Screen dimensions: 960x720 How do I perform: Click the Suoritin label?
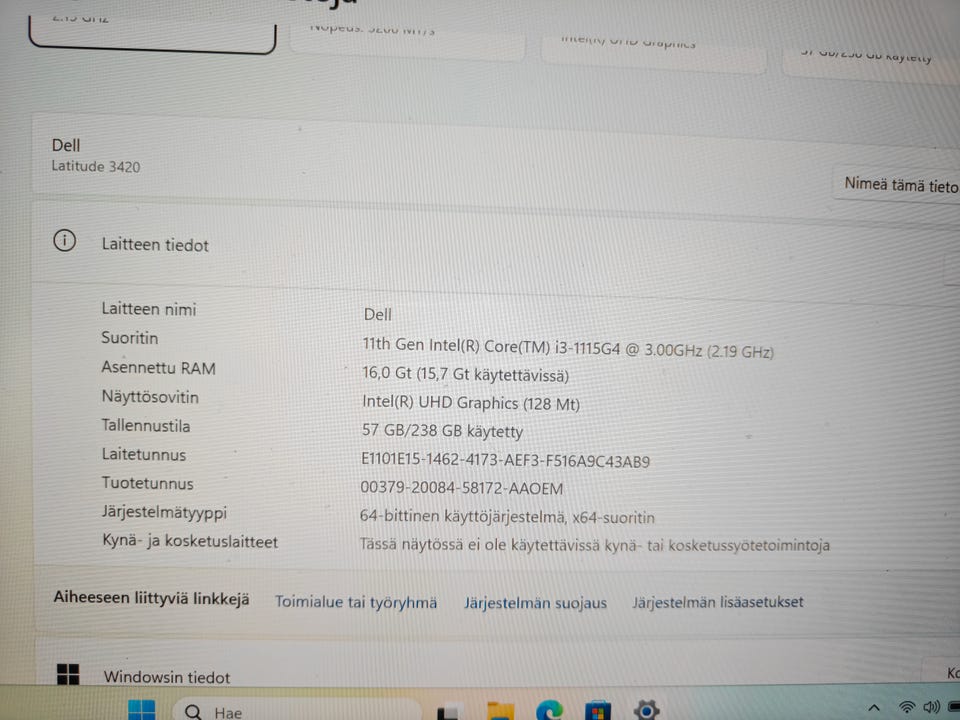click(130, 338)
